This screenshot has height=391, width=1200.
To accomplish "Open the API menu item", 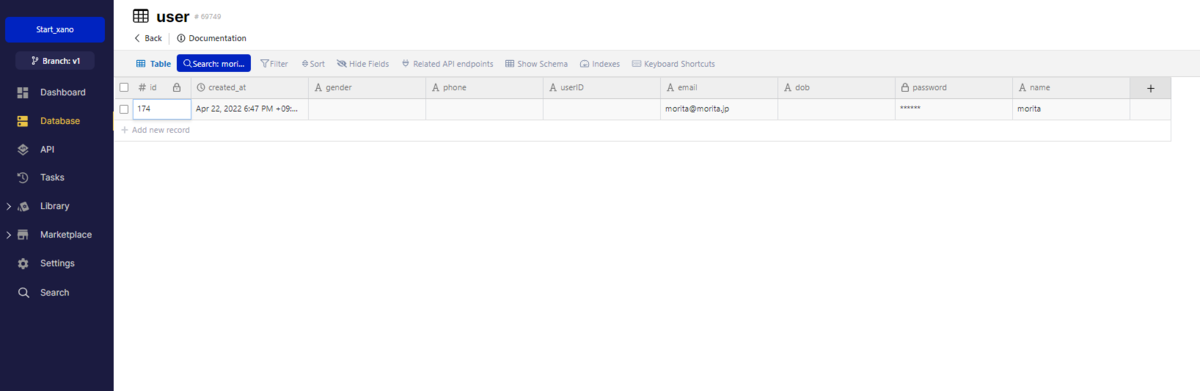I will [x=47, y=149].
